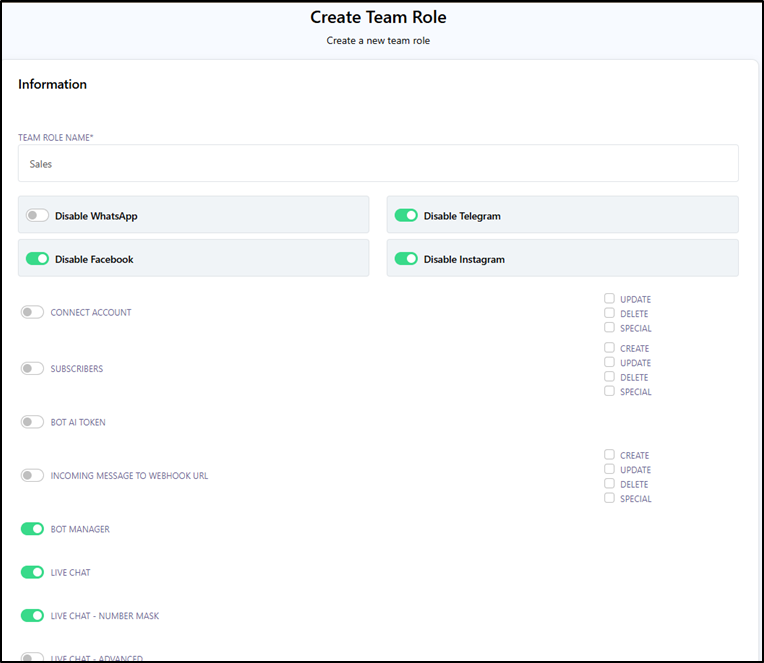The image size is (764, 663).
Task: Tick the Delete checkbox for Subscribers
Action: pyautogui.click(x=609, y=377)
